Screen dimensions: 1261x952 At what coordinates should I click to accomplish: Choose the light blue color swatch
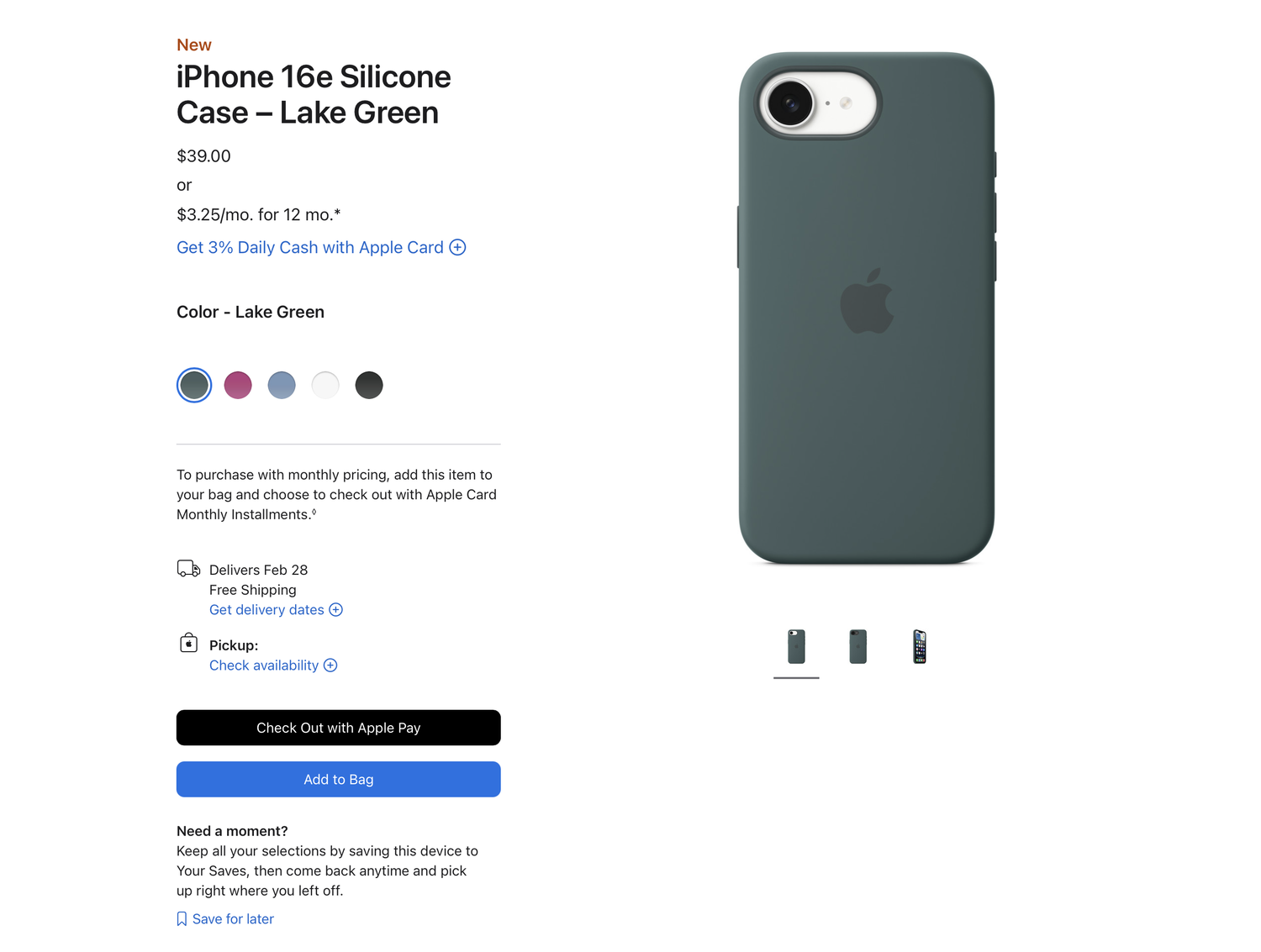click(282, 386)
